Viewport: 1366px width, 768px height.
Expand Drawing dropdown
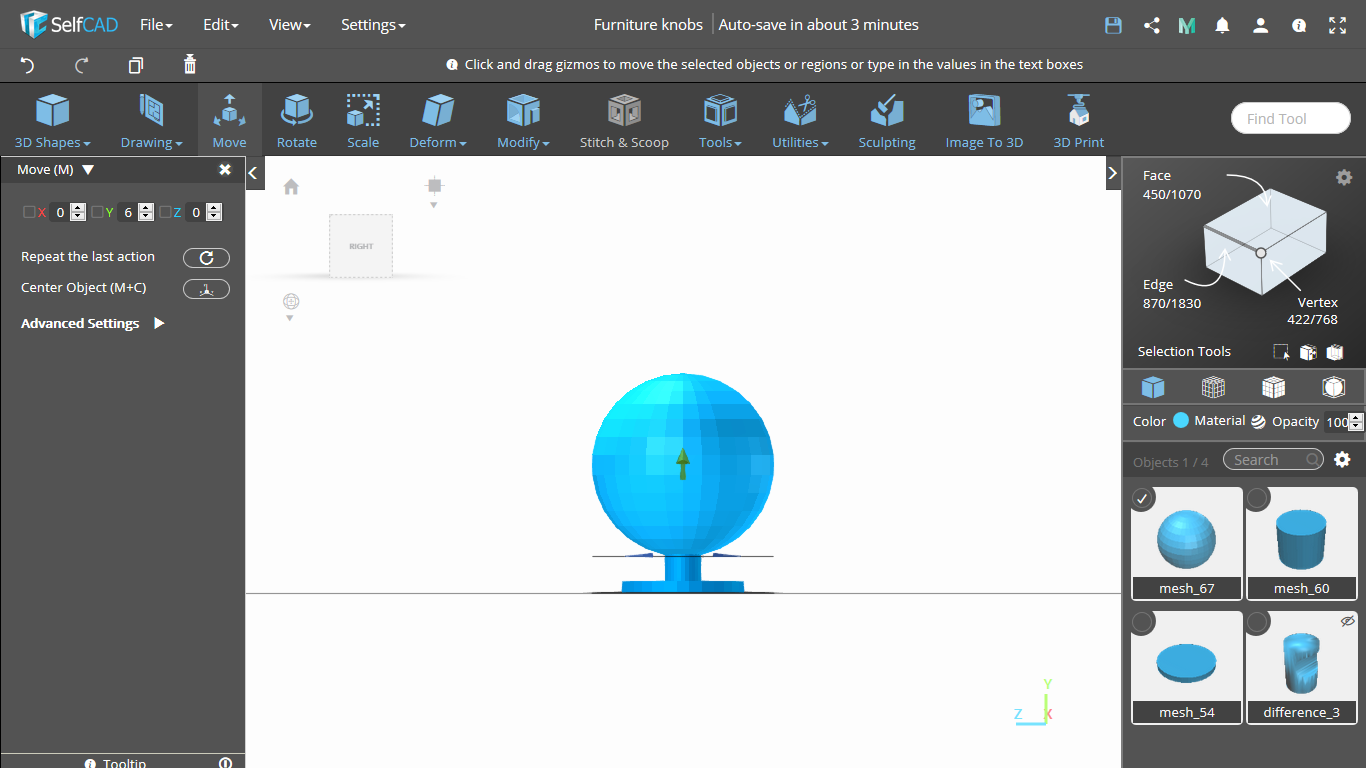151,120
